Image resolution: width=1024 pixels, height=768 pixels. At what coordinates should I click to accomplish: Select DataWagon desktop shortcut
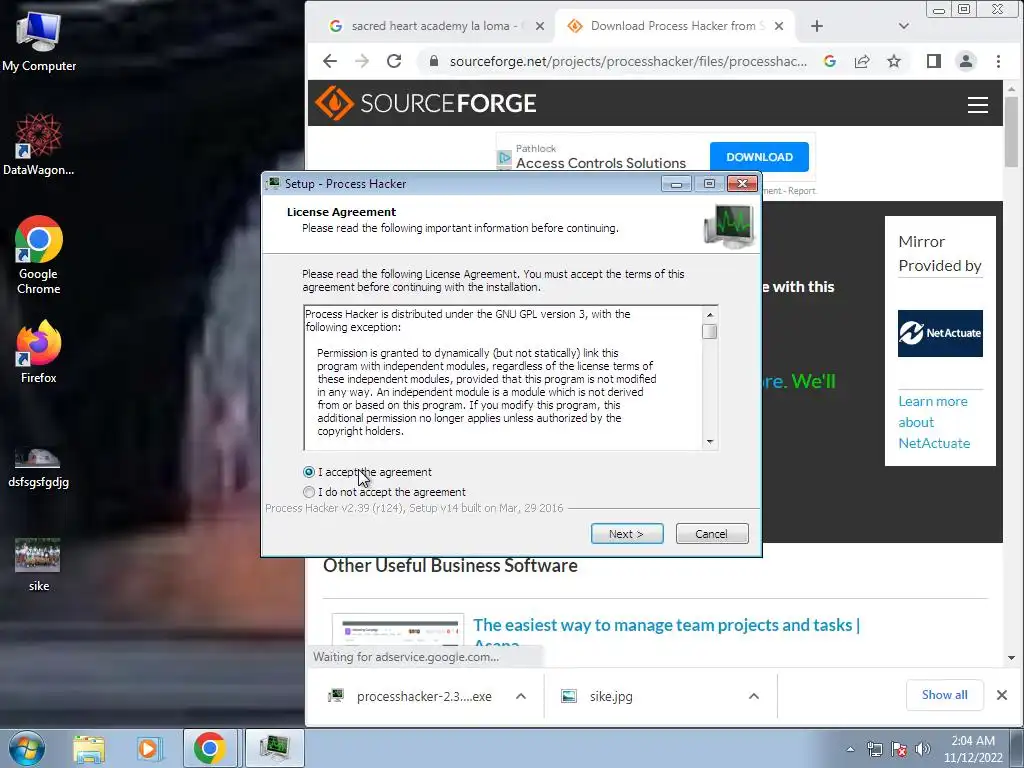pos(39,144)
